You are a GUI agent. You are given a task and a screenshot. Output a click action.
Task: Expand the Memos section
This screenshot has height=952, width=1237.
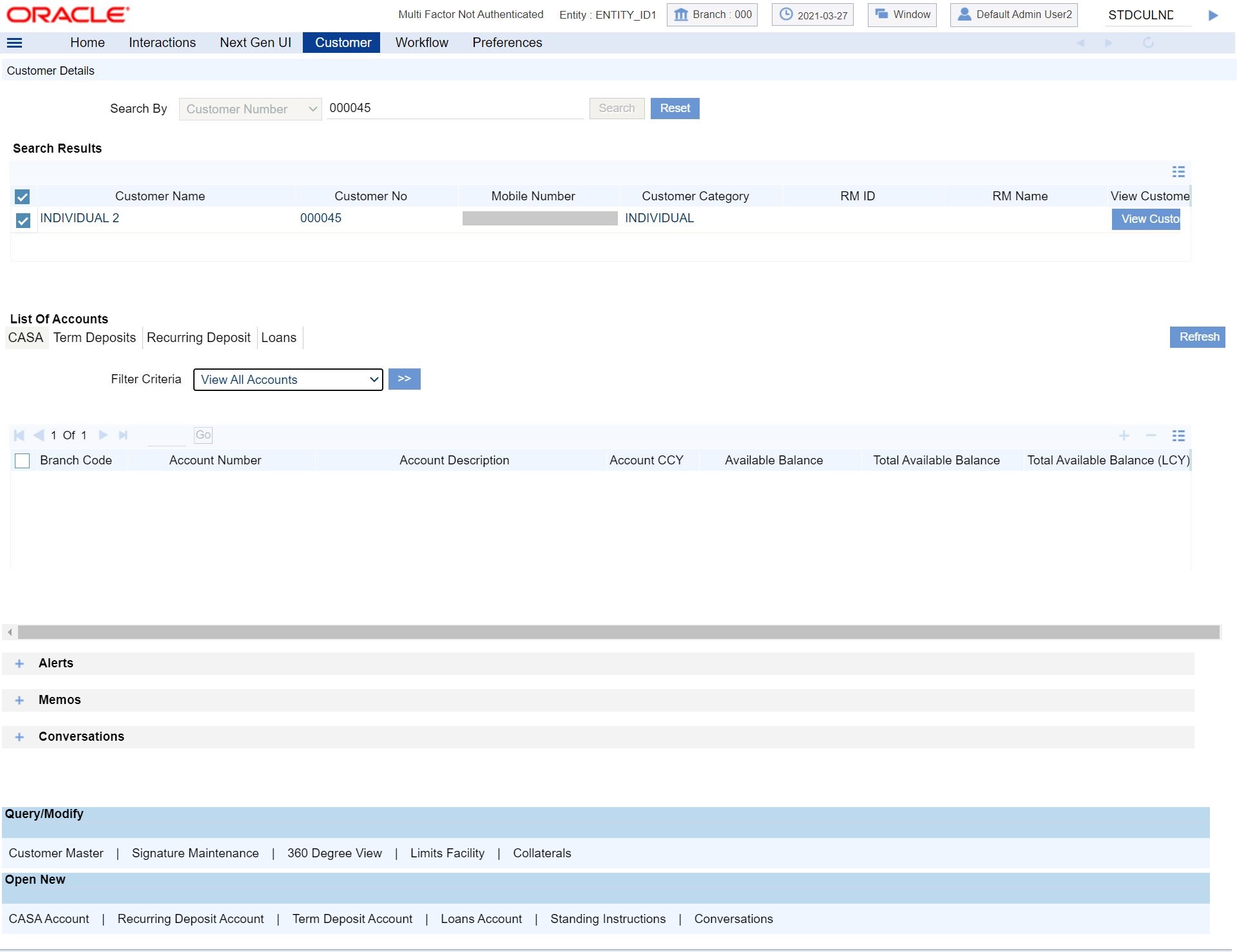(x=19, y=700)
